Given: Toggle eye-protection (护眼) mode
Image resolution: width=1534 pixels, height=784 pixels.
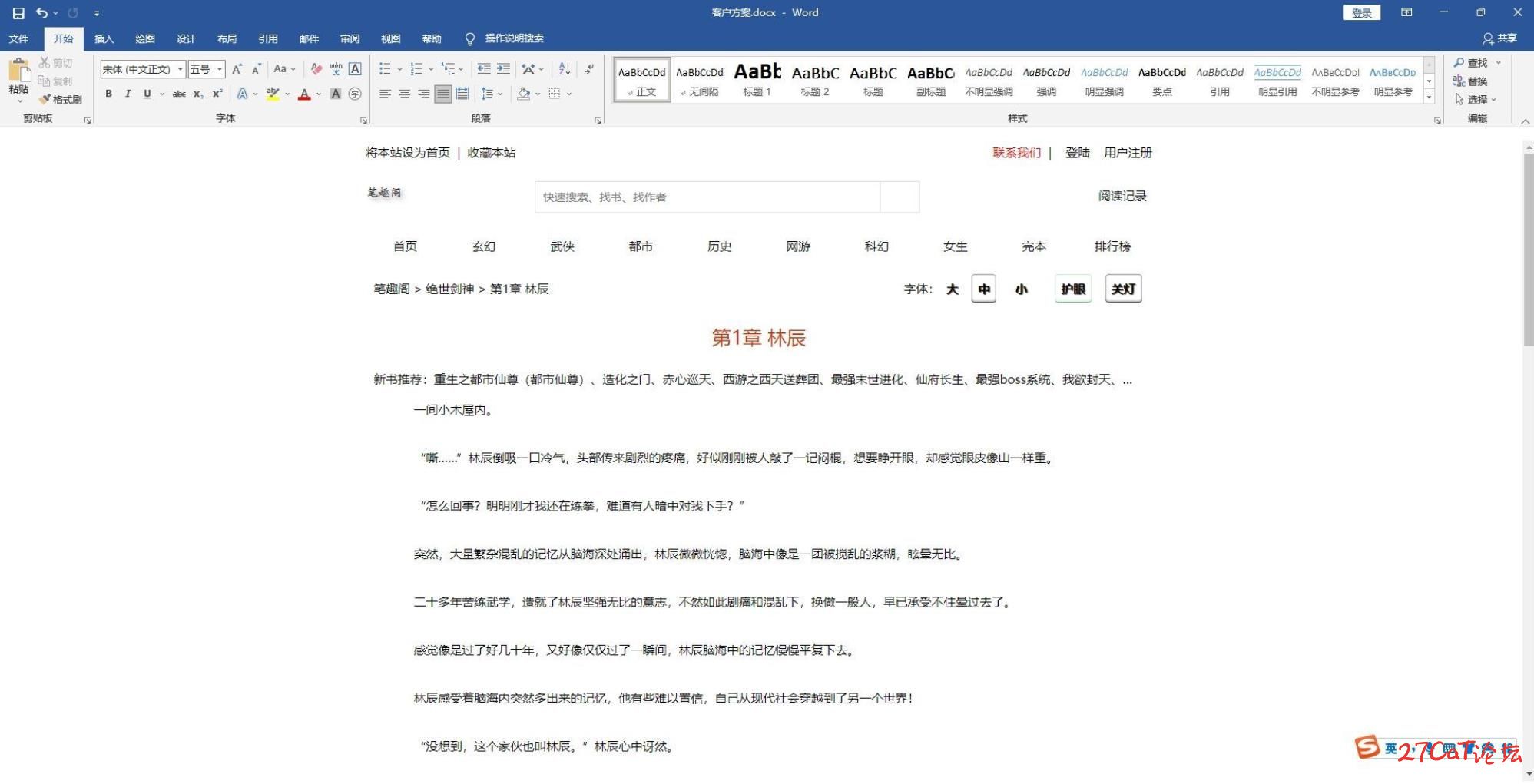Looking at the screenshot, I should tap(1073, 289).
